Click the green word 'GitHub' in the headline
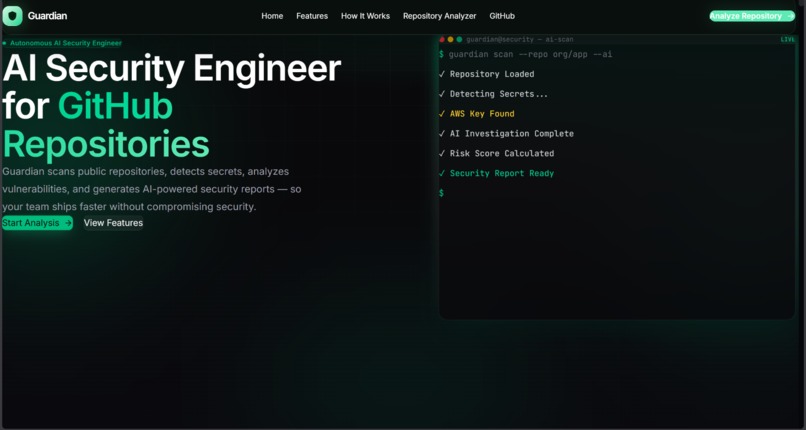The height and width of the screenshot is (430, 806). coord(115,107)
